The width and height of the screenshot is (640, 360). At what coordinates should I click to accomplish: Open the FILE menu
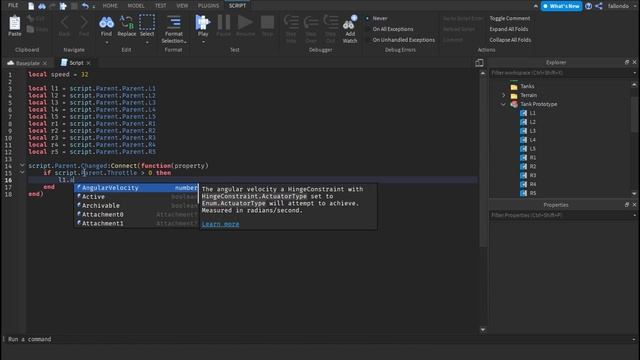click(x=13, y=5)
